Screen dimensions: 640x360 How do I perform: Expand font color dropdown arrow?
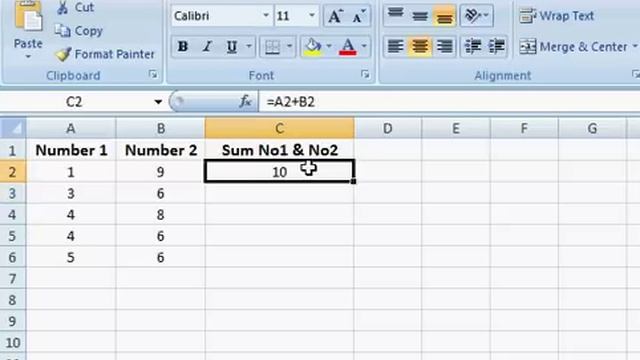click(x=364, y=47)
